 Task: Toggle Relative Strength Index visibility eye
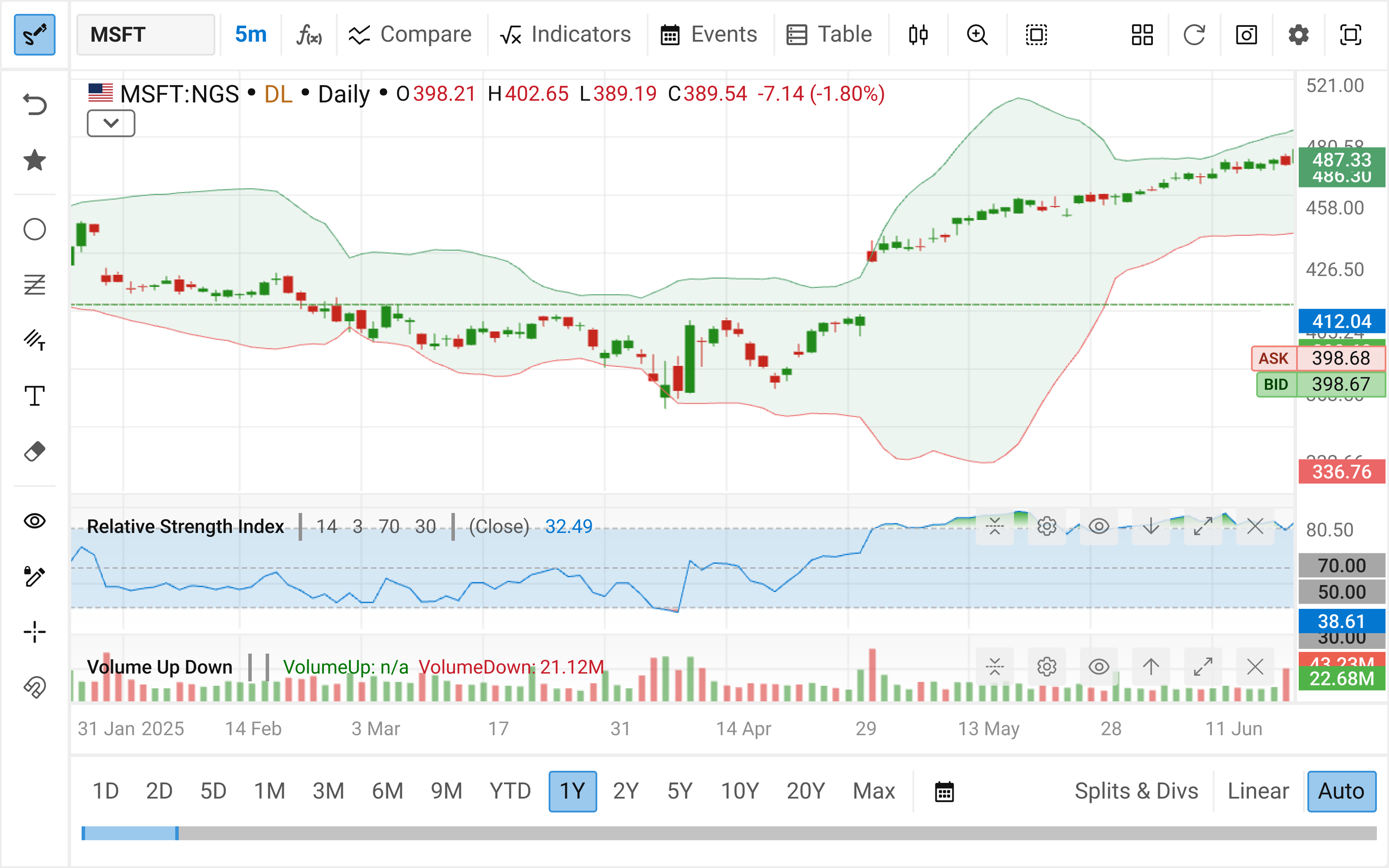[x=1099, y=526]
